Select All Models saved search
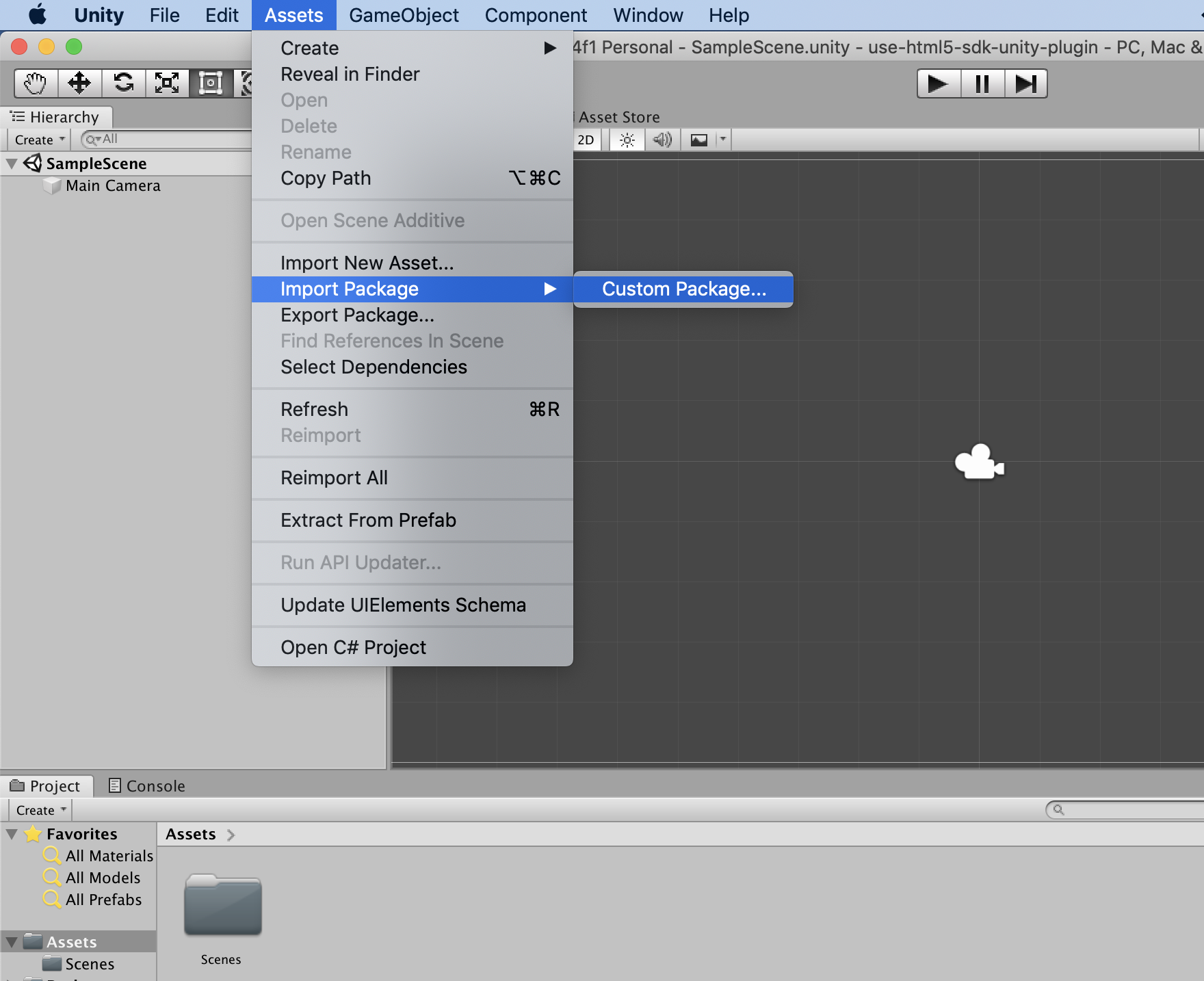Image resolution: width=1204 pixels, height=981 pixels. coord(92,878)
